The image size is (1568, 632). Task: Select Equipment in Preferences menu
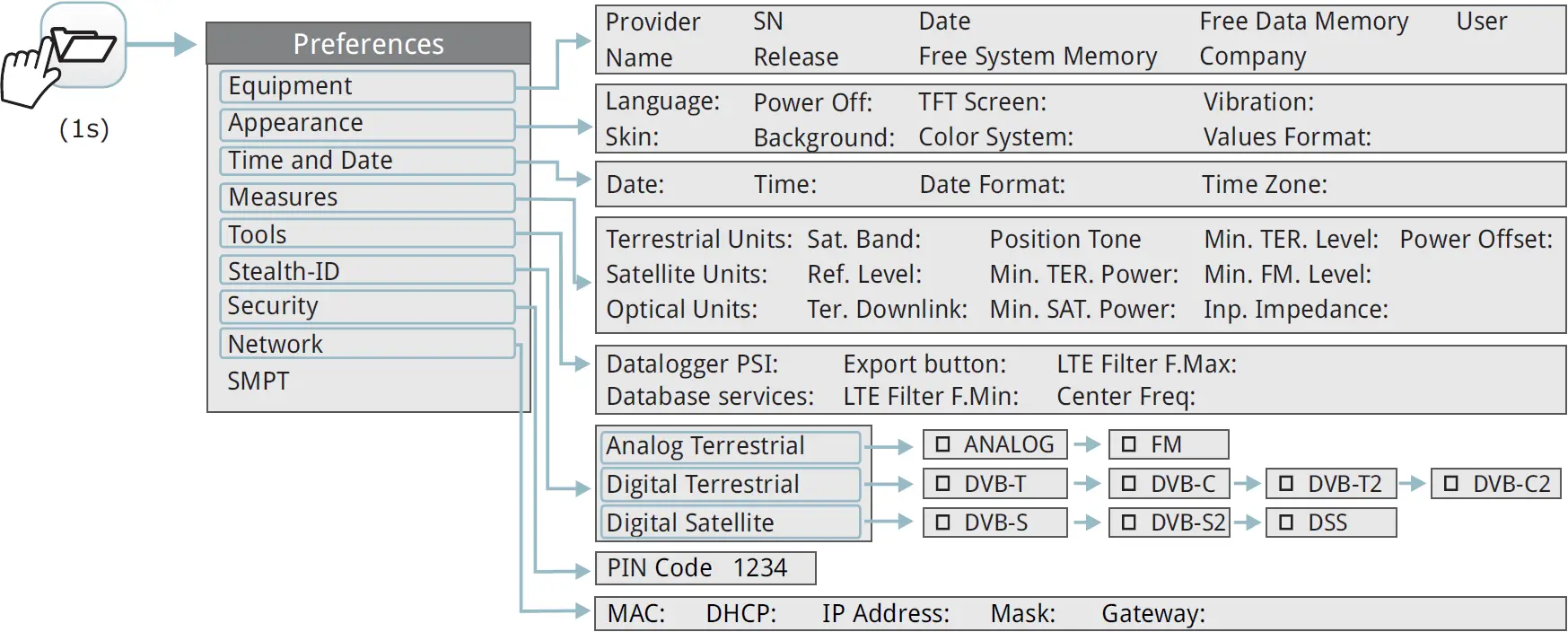point(367,86)
